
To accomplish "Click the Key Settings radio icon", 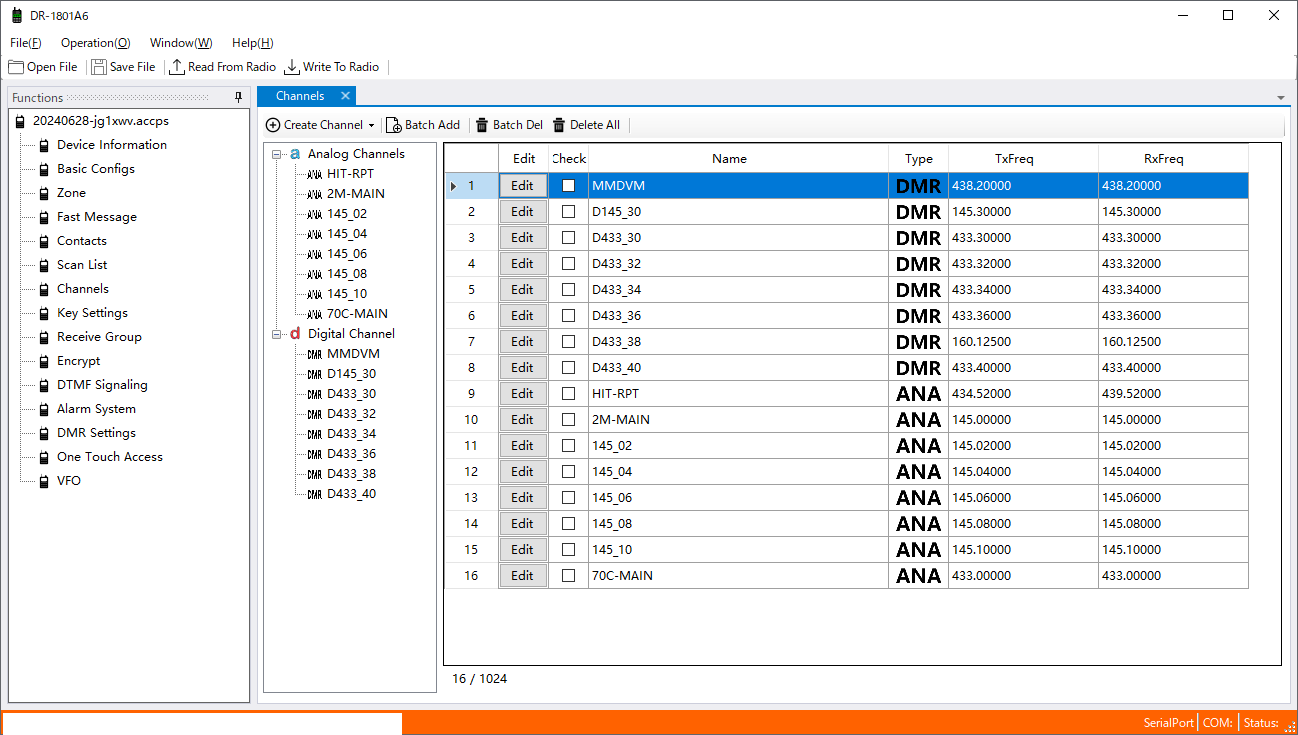I will coord(44,313).
